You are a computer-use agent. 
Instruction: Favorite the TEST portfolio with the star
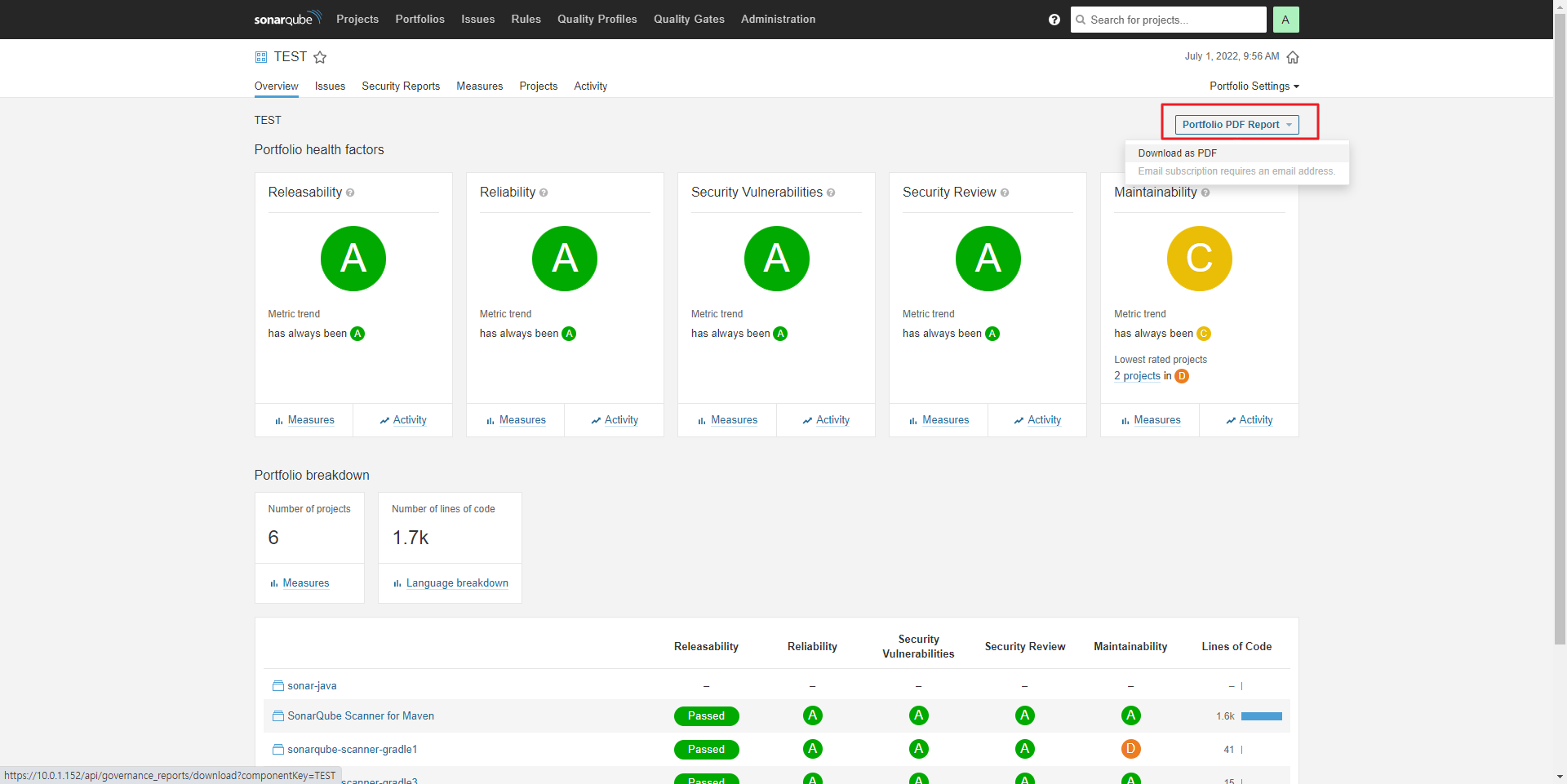click(320, 57)
